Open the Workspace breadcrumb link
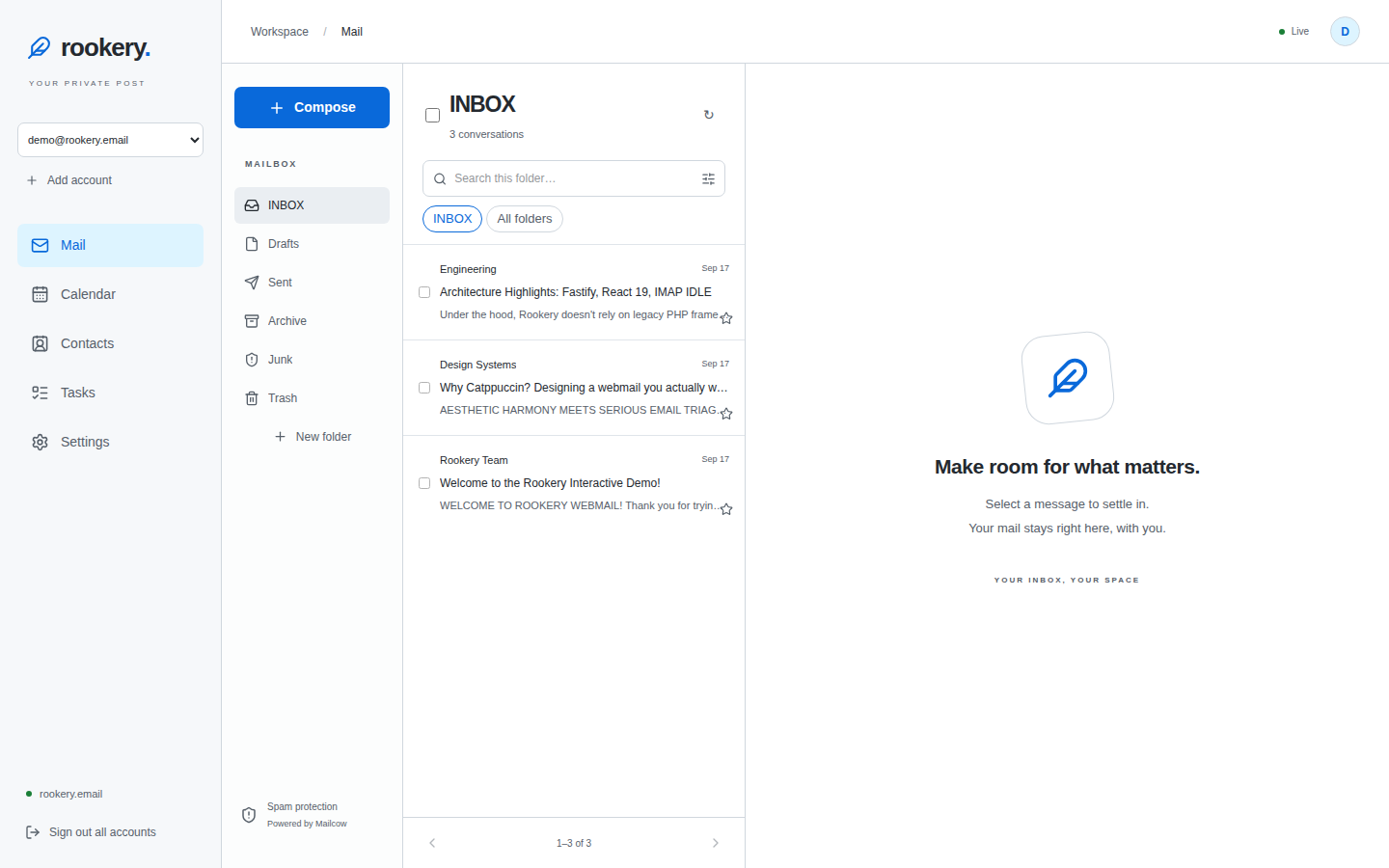1389x868 pixels. [x=280, y=32]
